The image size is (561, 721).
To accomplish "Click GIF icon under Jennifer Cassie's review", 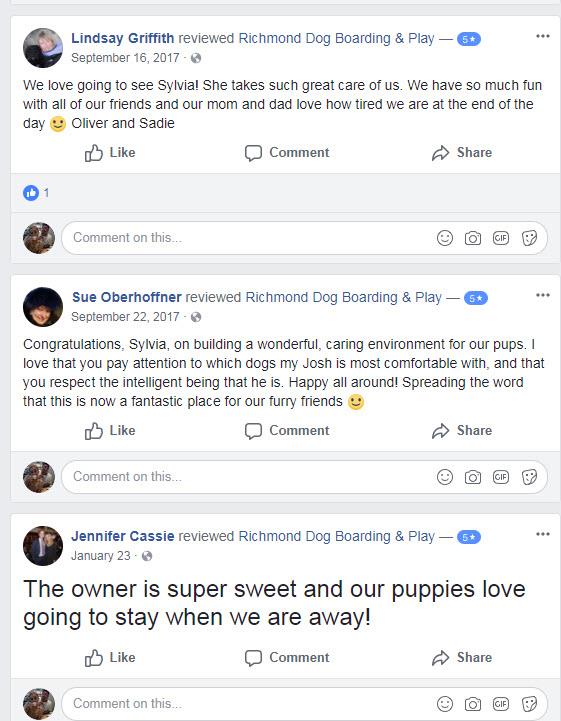I will tap(501, 704).
